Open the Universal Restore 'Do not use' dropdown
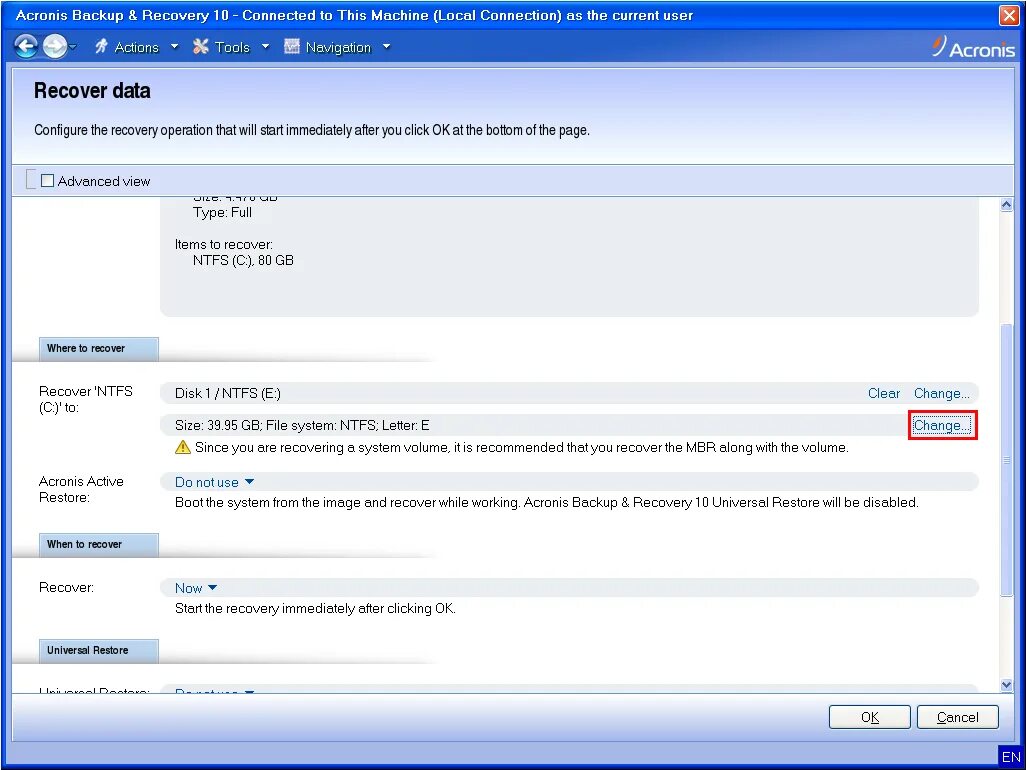Viewport: 1026px width, 770px height. 213,692
